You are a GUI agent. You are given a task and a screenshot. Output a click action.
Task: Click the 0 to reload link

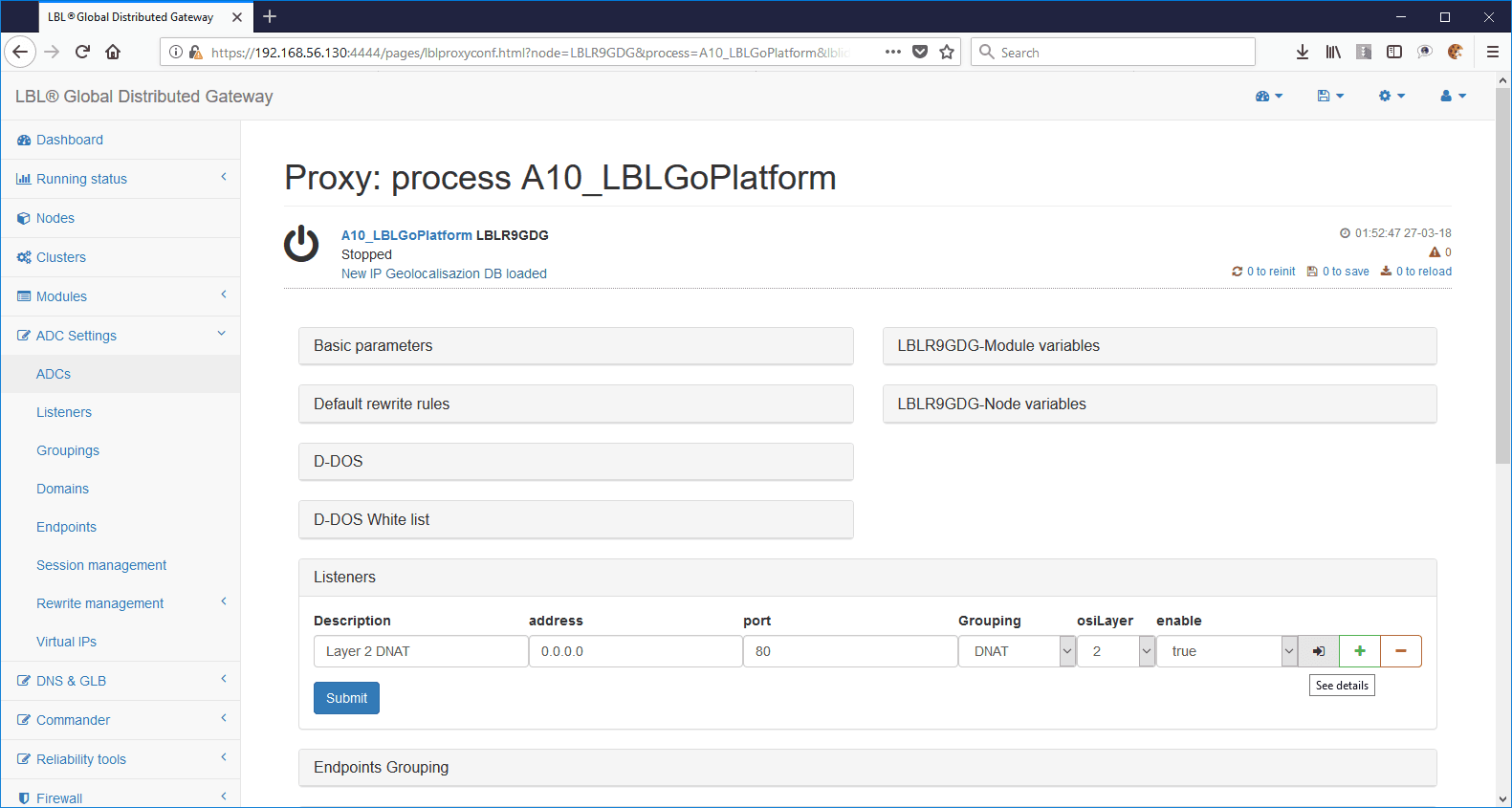[1415, 272]
